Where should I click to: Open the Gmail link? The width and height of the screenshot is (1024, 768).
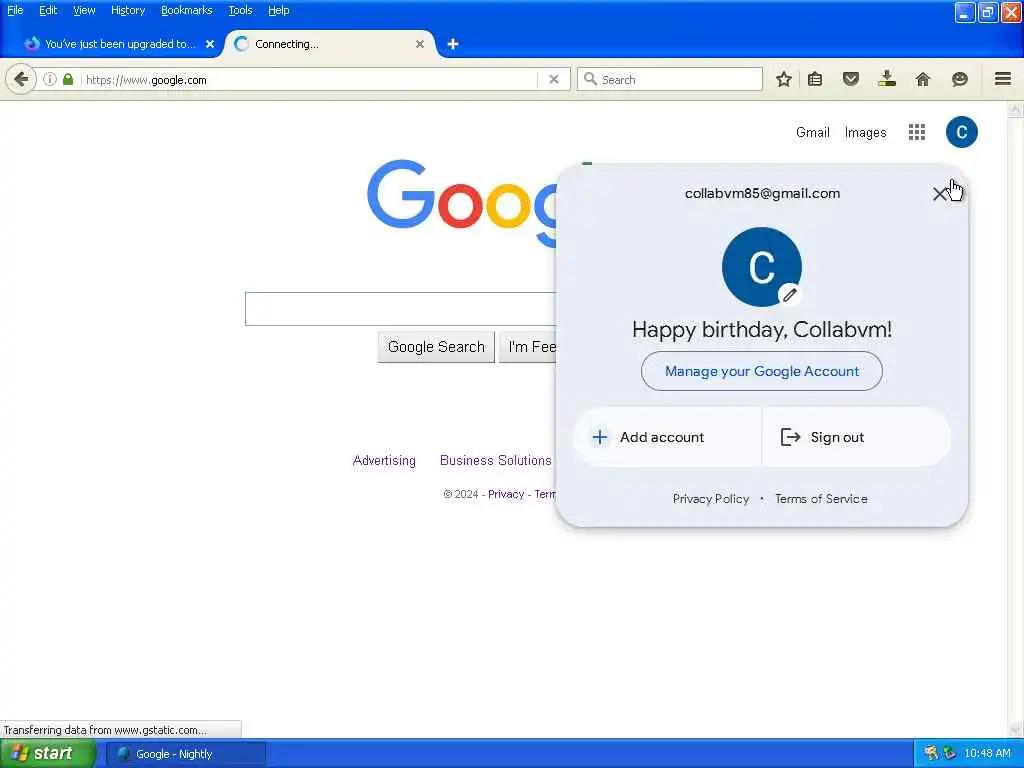812,133
